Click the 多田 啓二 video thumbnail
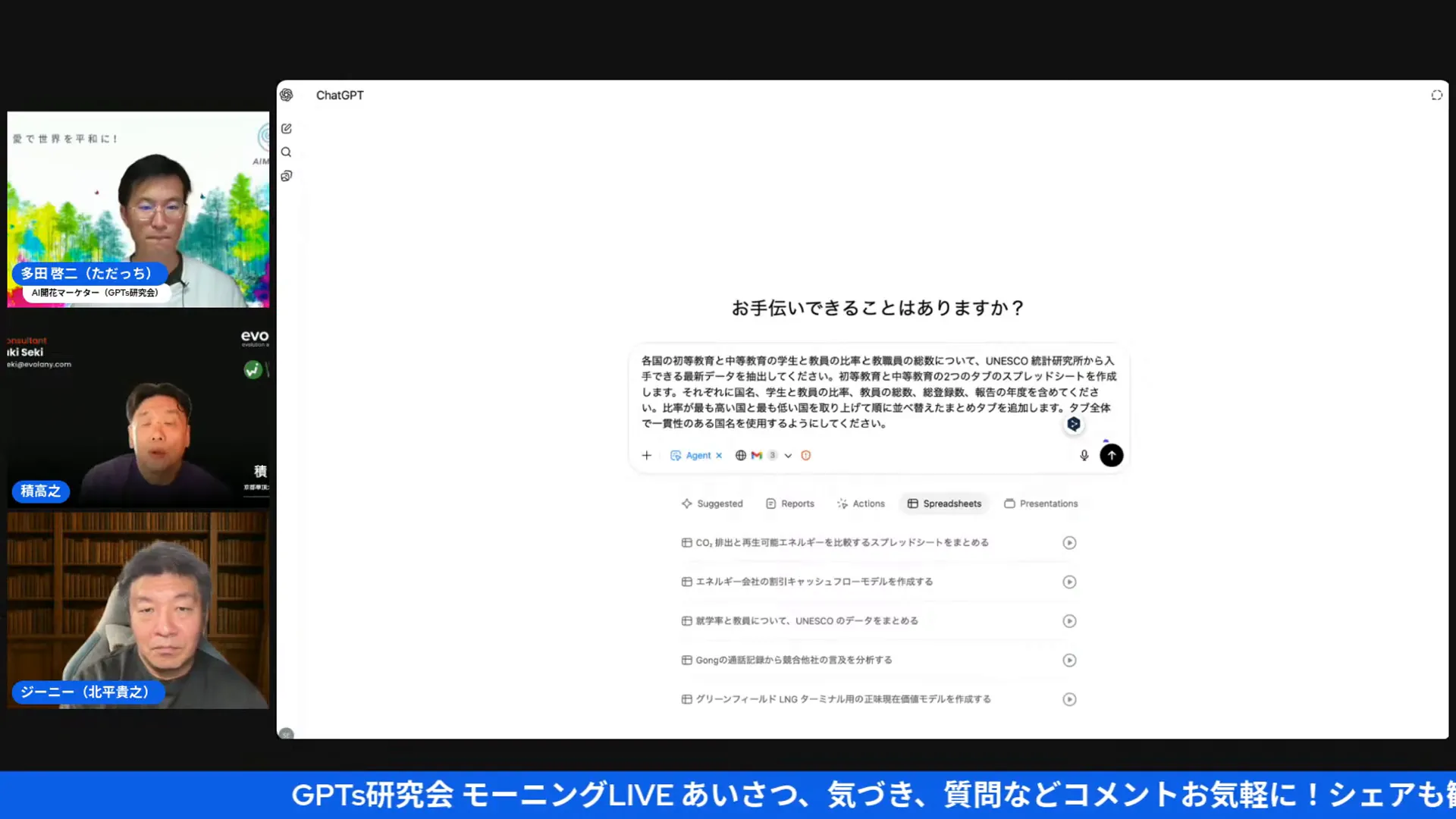 click(x=138, y=209)
